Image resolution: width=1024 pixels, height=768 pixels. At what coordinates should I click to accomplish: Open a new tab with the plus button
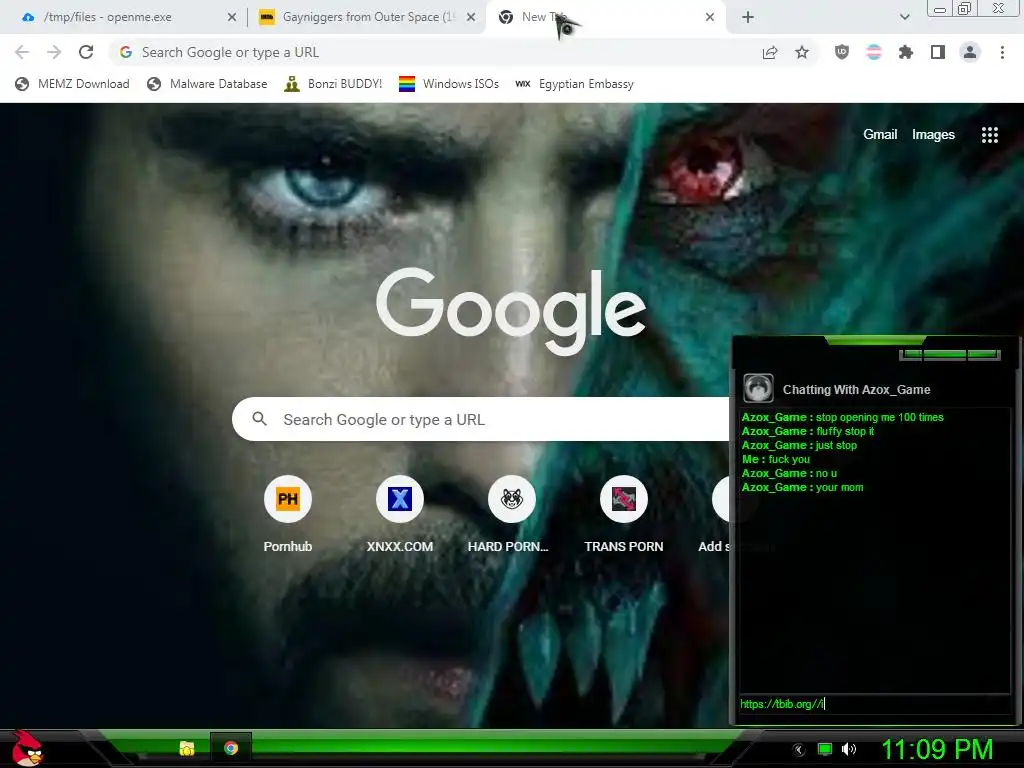748,17
